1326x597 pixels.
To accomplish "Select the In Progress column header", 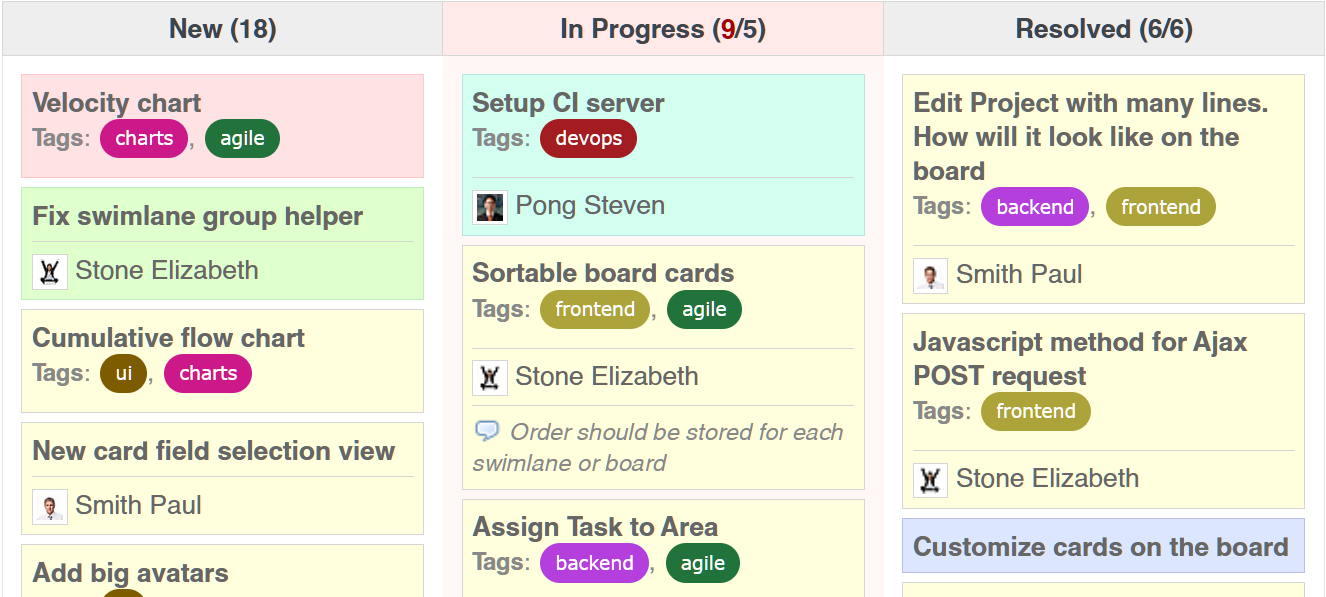I will [x=662, y=28].
